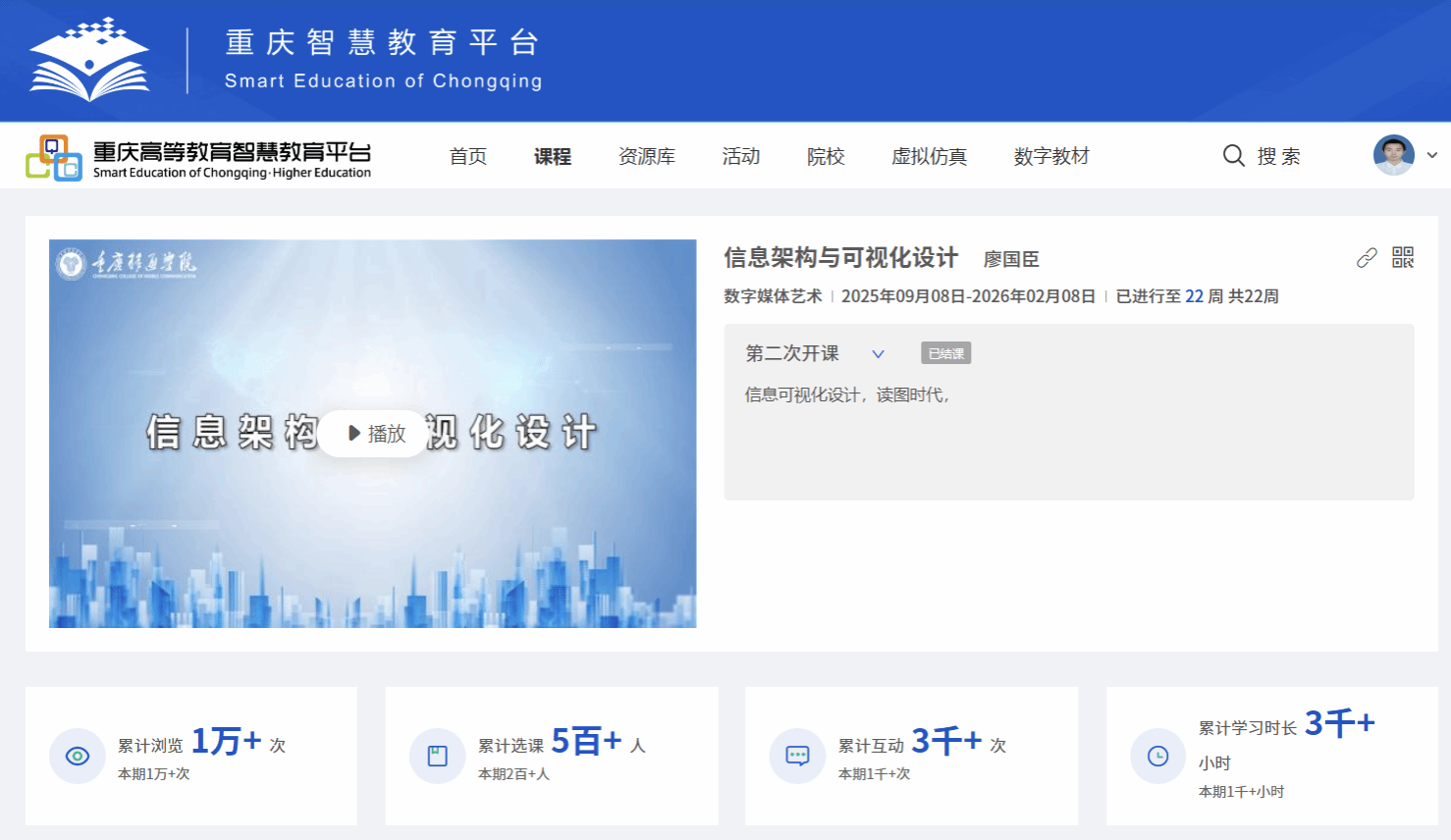Open the account menu arrow beside avatar
This screenshot has height=840, width=1451.
point(1432,155)
